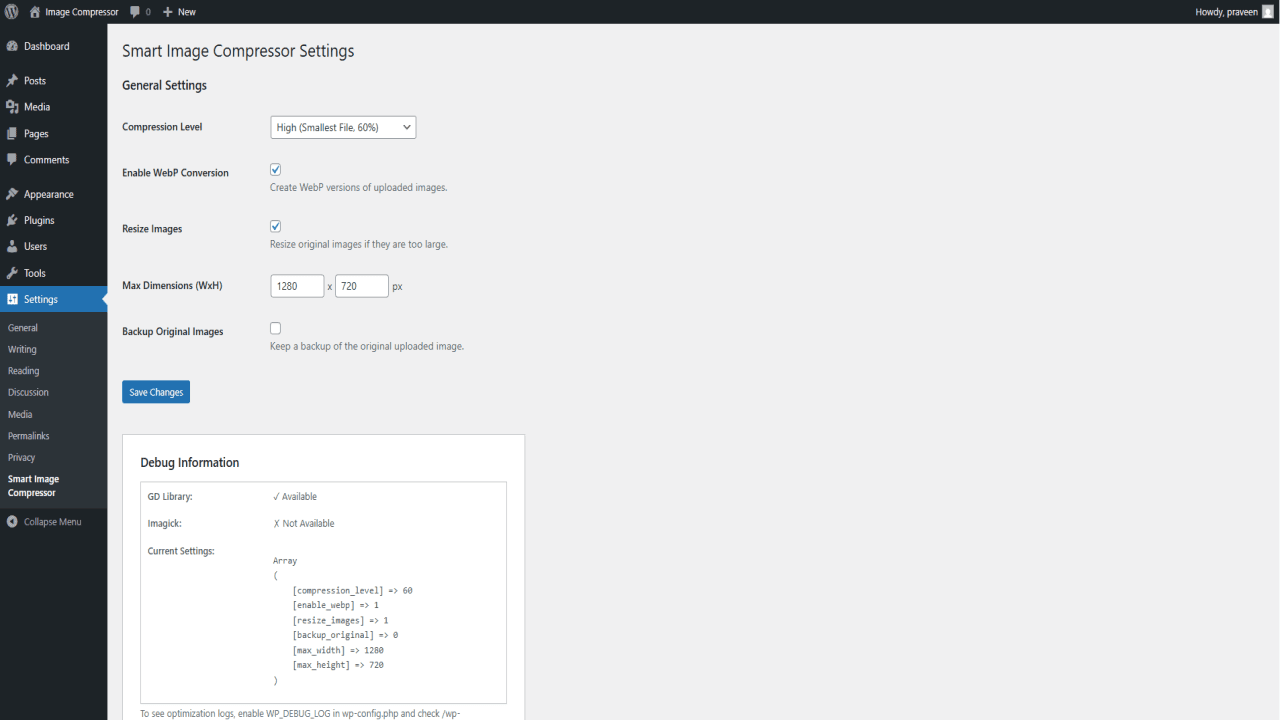
Task: Click the Comments speech bubble sidebar icon
Action: 12,160
